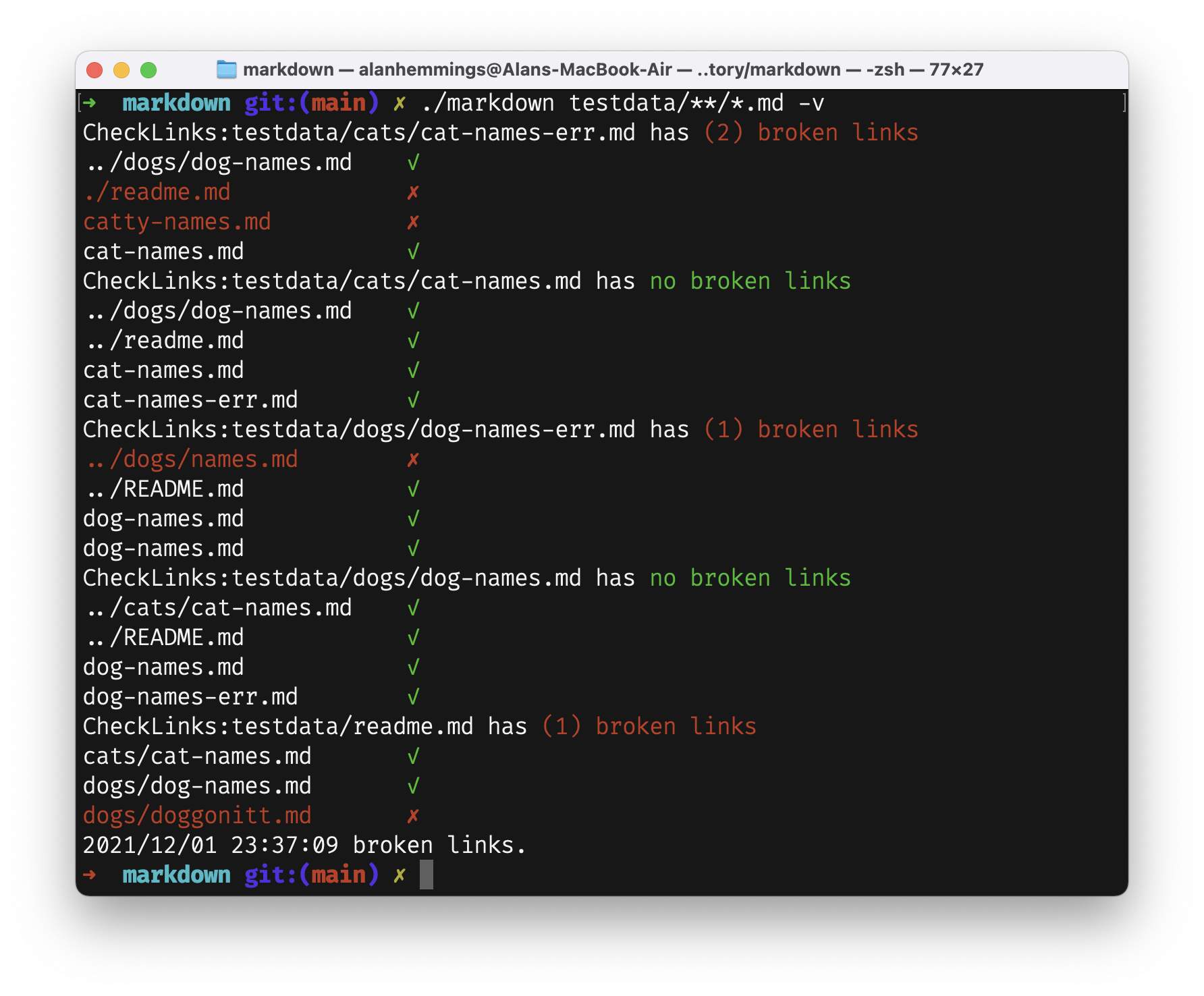Click the red X beside dogs/doggonitt.md

(413, 816)
